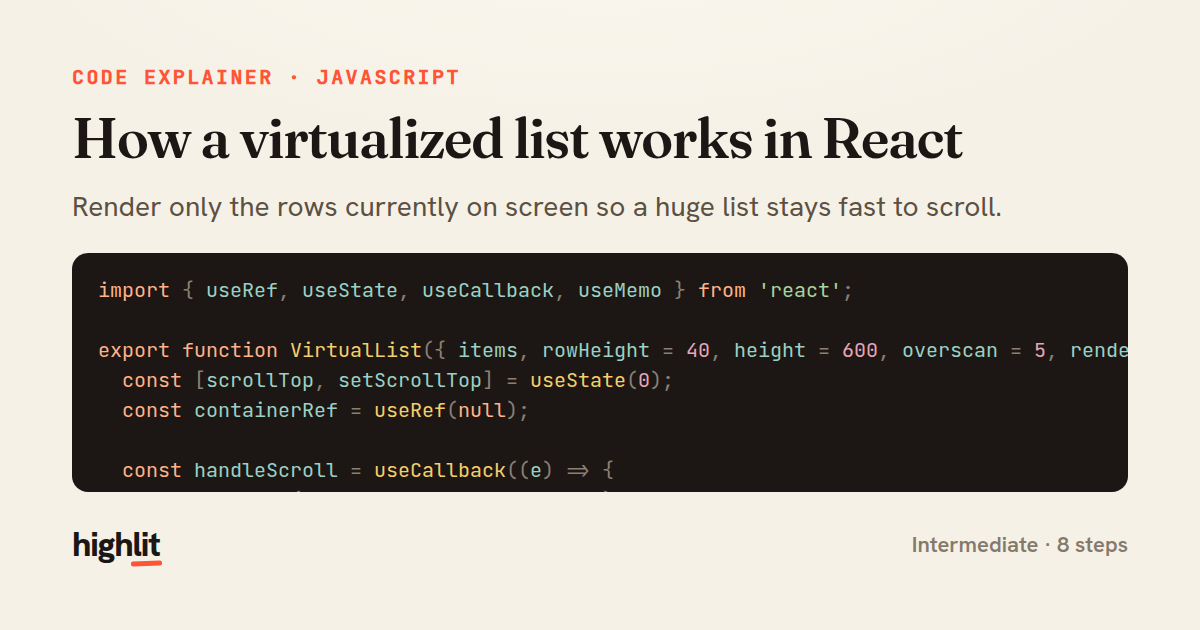
Task: Click the import line in the code block
Action: [x=475, y=291]
